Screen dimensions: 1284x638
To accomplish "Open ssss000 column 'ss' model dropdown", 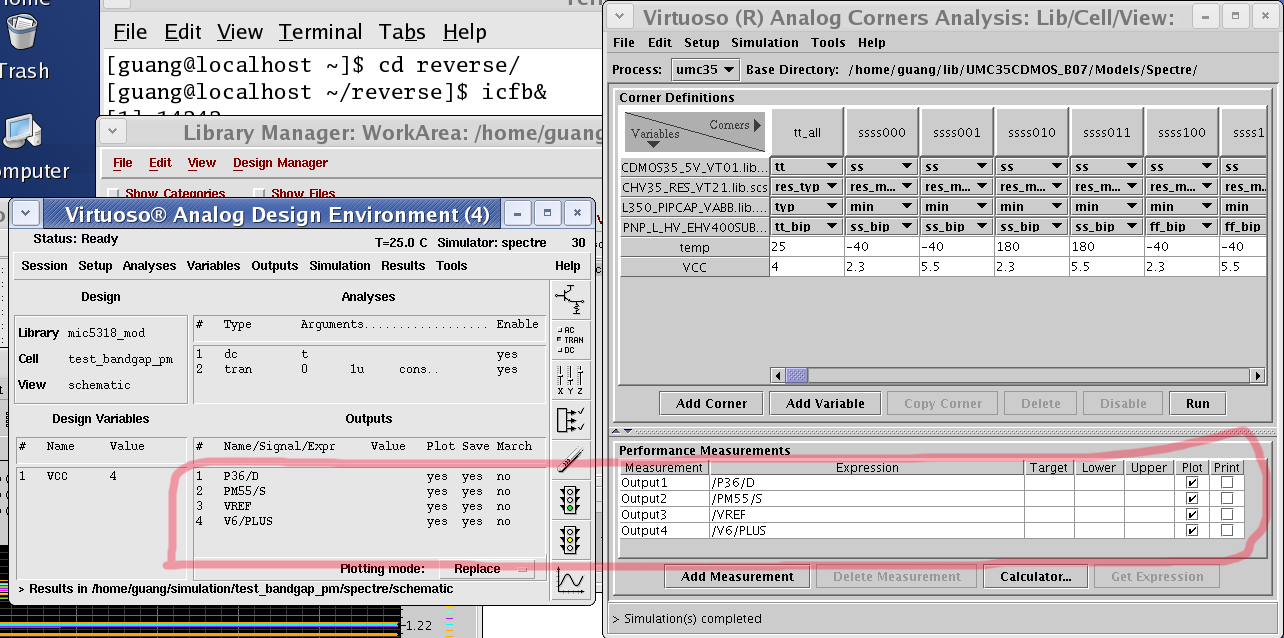I will 881,167.
